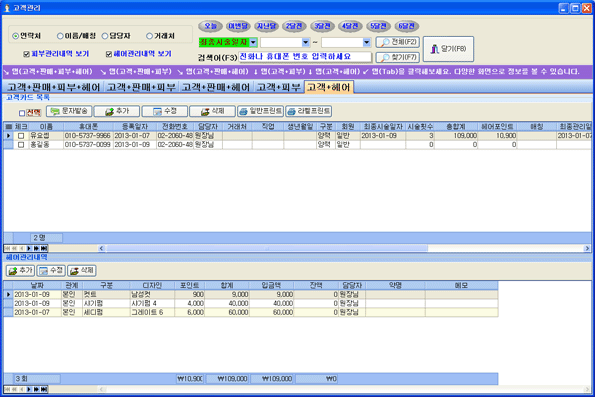
Task: Click the grid corner icon beside 체크 header
Action: [x=8, y=126]
